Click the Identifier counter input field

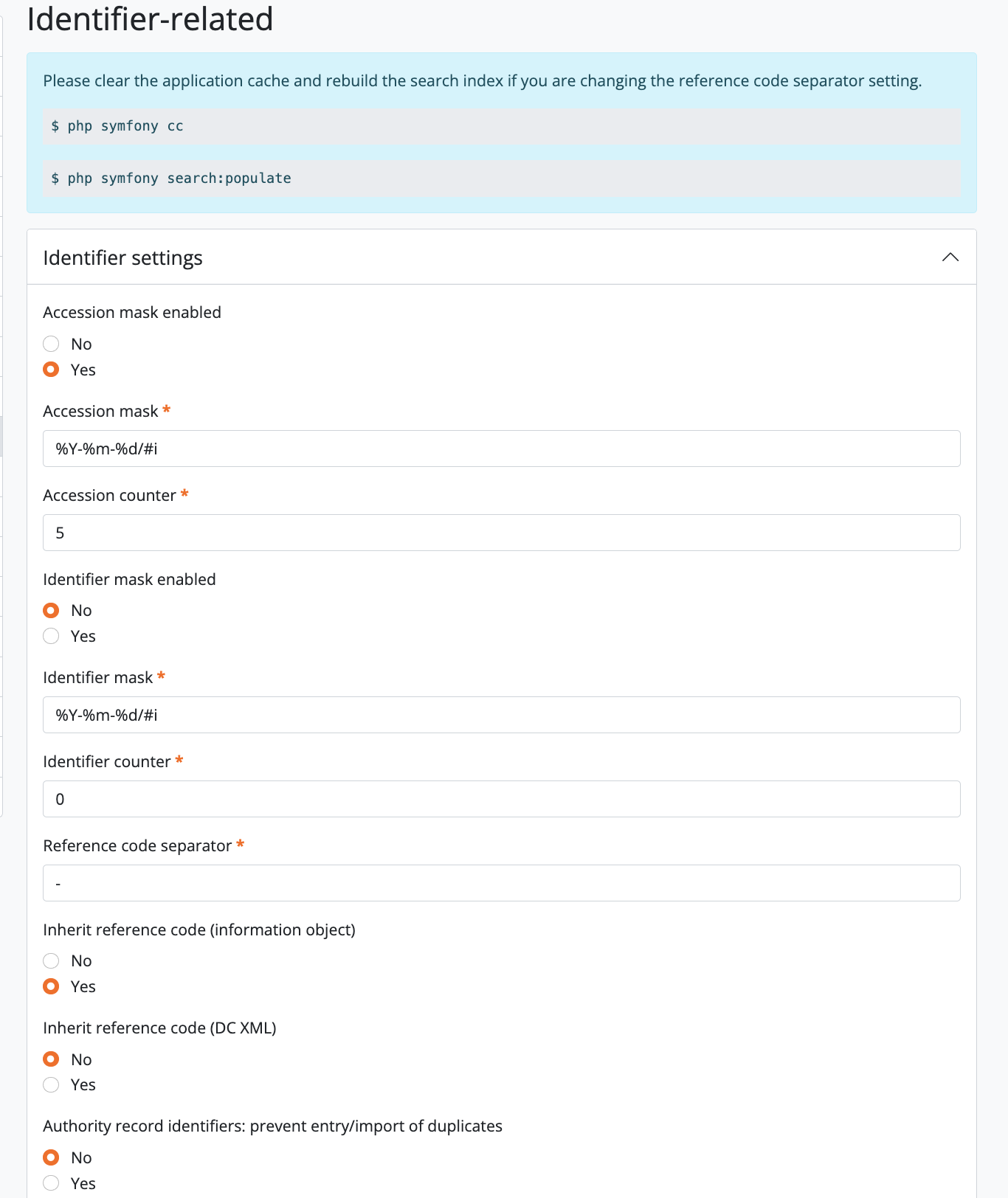[x=501, y=799]
